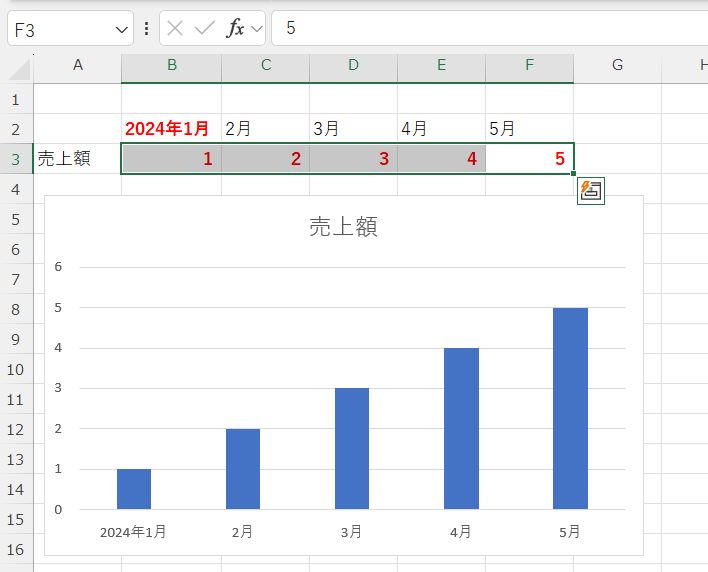Open the dropdown arrow next to fx
This screenshot has height=572, width=708.
257,29
